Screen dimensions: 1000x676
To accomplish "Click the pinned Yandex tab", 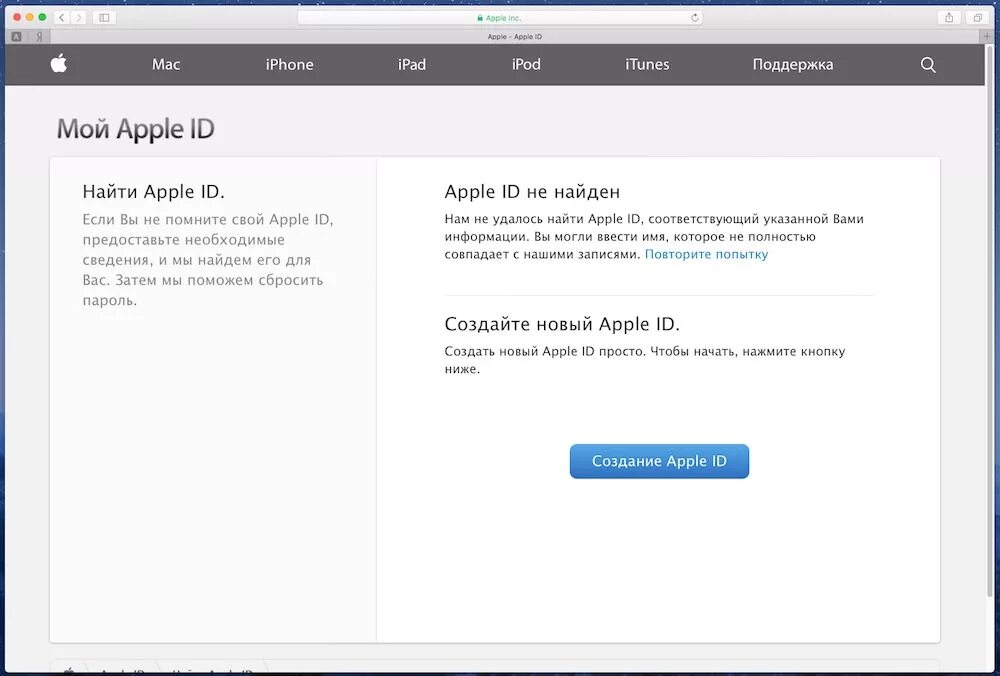I will pyautogui.click(x=39, y=36).
